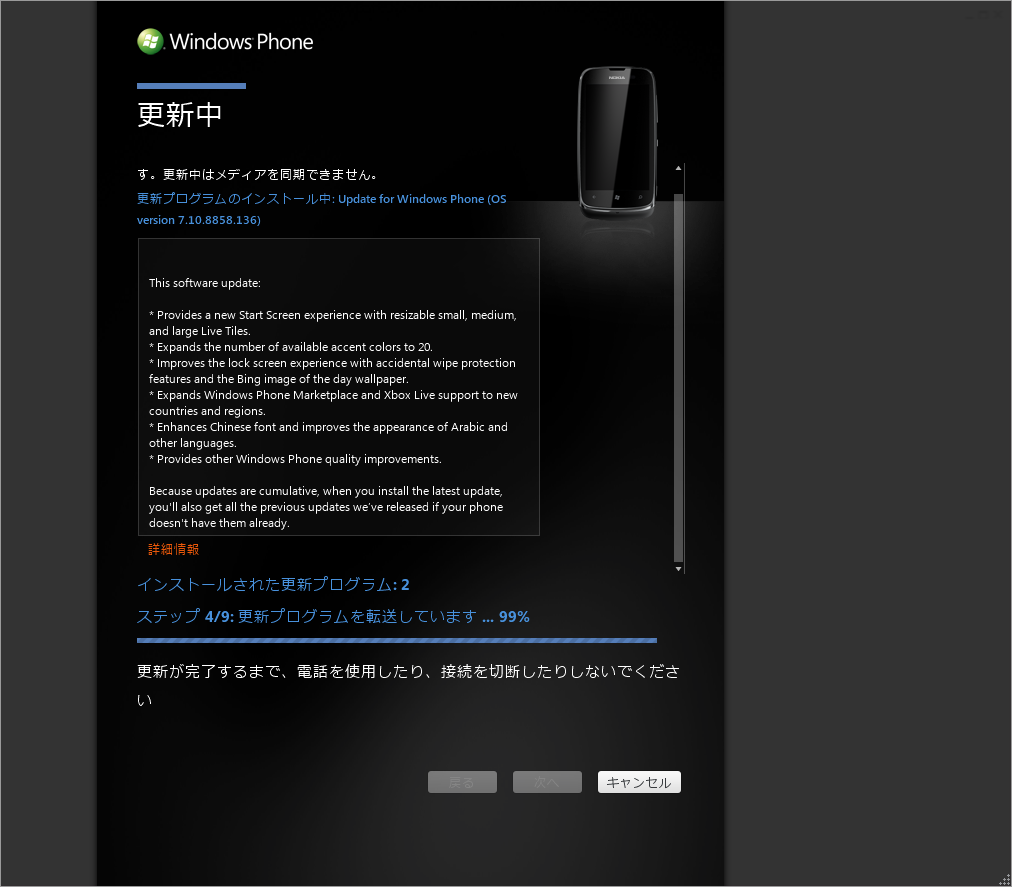Click the accent colors to 20 line
Screen dimensions: 1012x887
click(290, 347)
